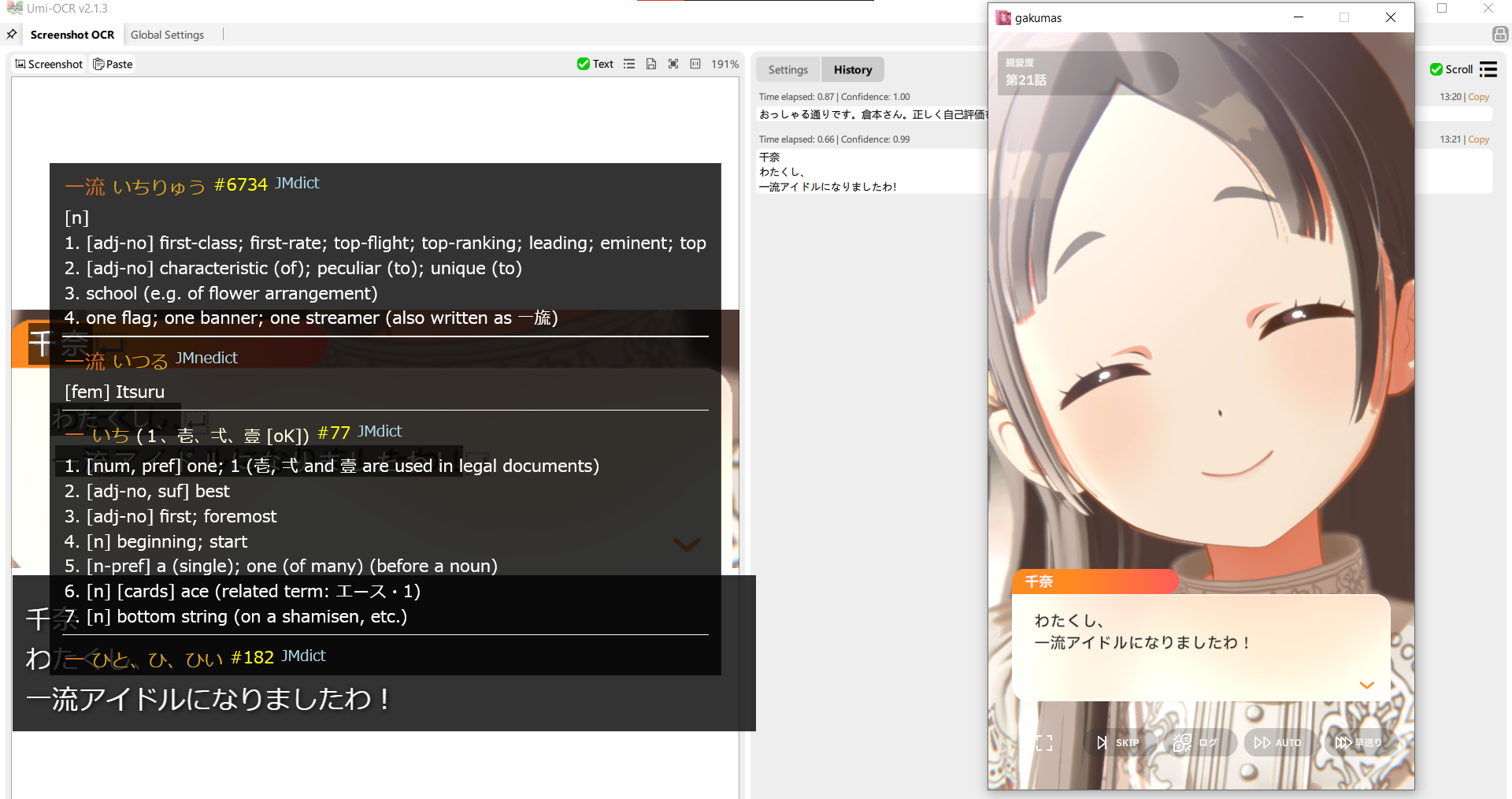Click the gakumas dialogue text box

pos(1201,647)
